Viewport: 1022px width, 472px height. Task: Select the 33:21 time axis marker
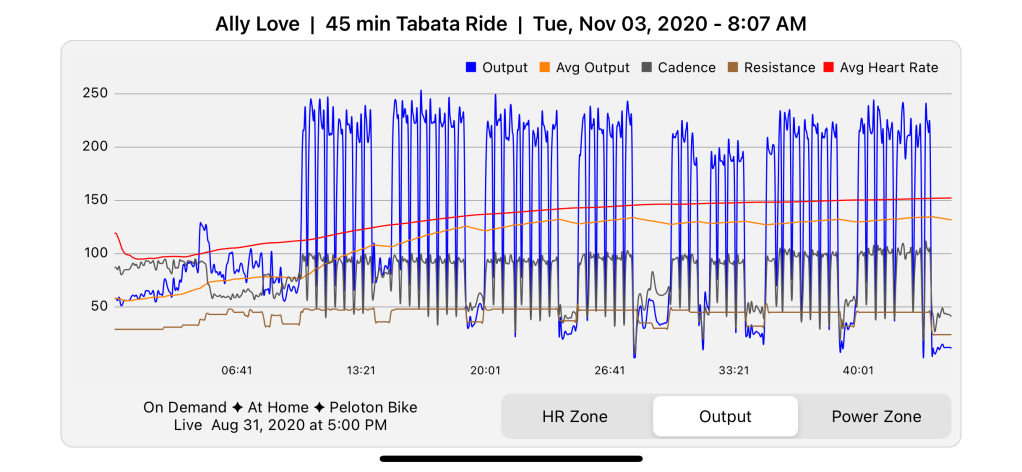733,370
